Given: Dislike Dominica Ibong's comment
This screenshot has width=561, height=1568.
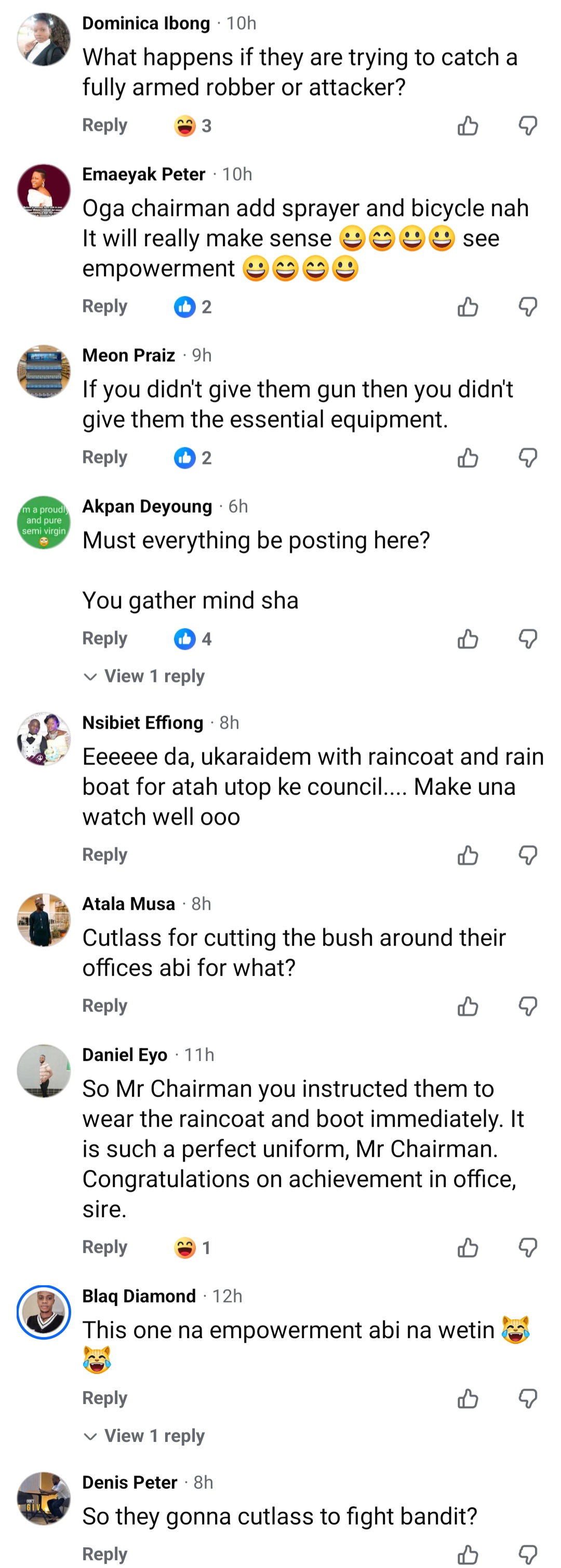Looking at the screenshot, I should pos(528,126).
